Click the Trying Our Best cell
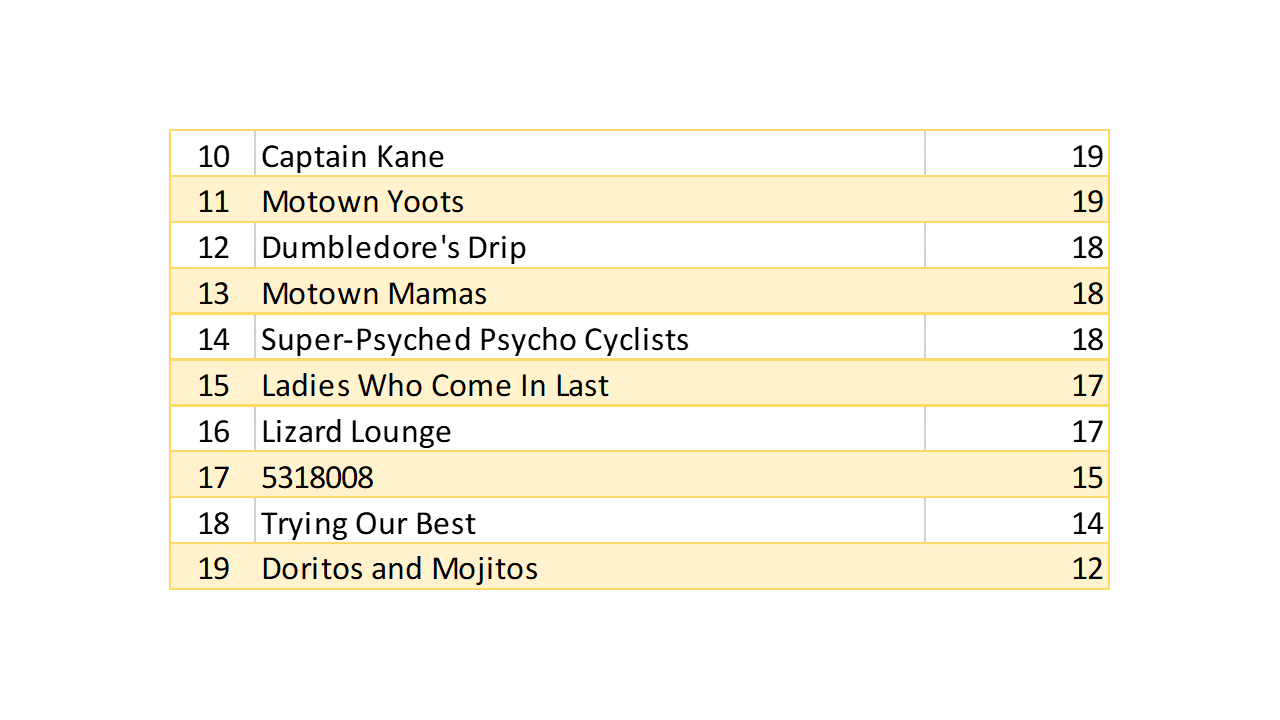Viewport: 1280px width, 720px height. click(x=368, y=524)
